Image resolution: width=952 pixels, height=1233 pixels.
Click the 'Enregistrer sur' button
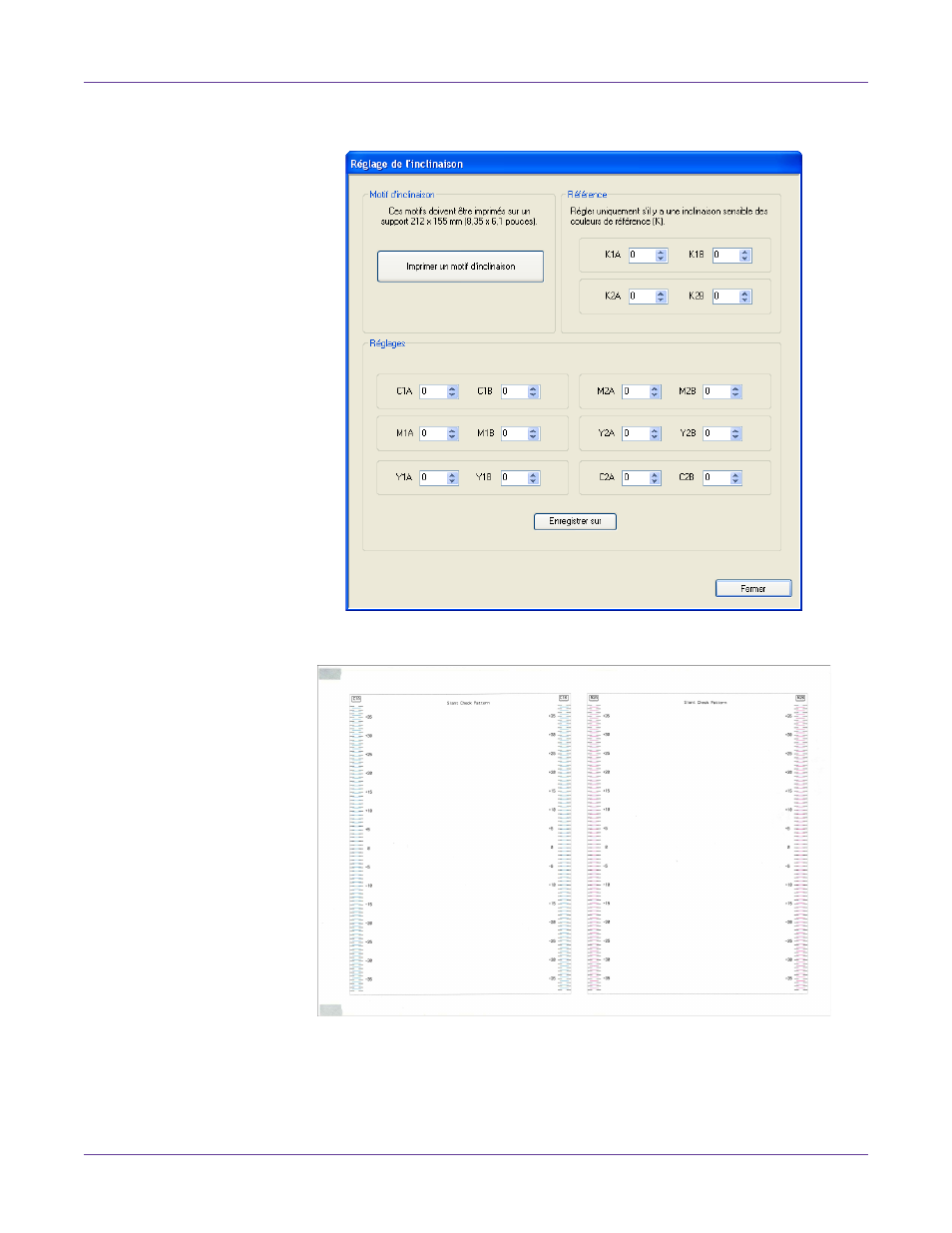(x=575, y=521)
